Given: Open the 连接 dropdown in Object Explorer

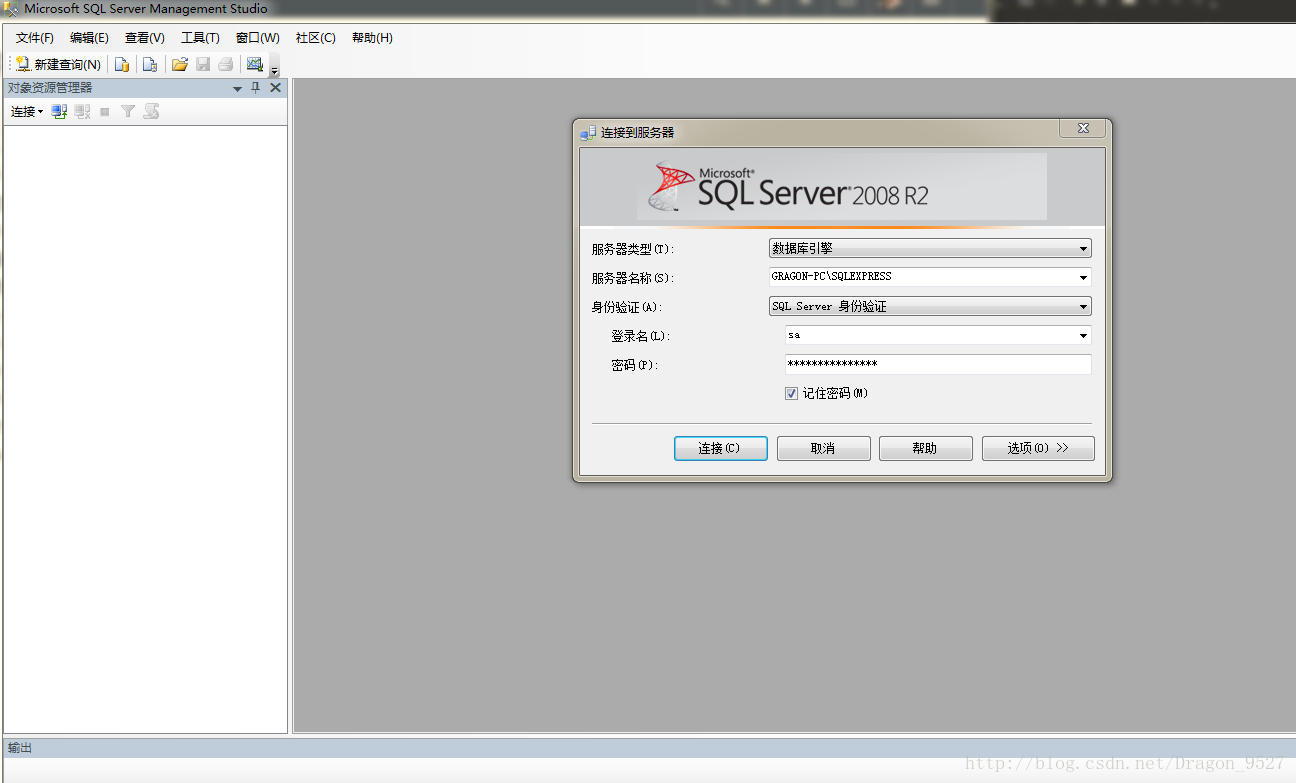Looking at the screenshot, I should [x=27, y=112].
